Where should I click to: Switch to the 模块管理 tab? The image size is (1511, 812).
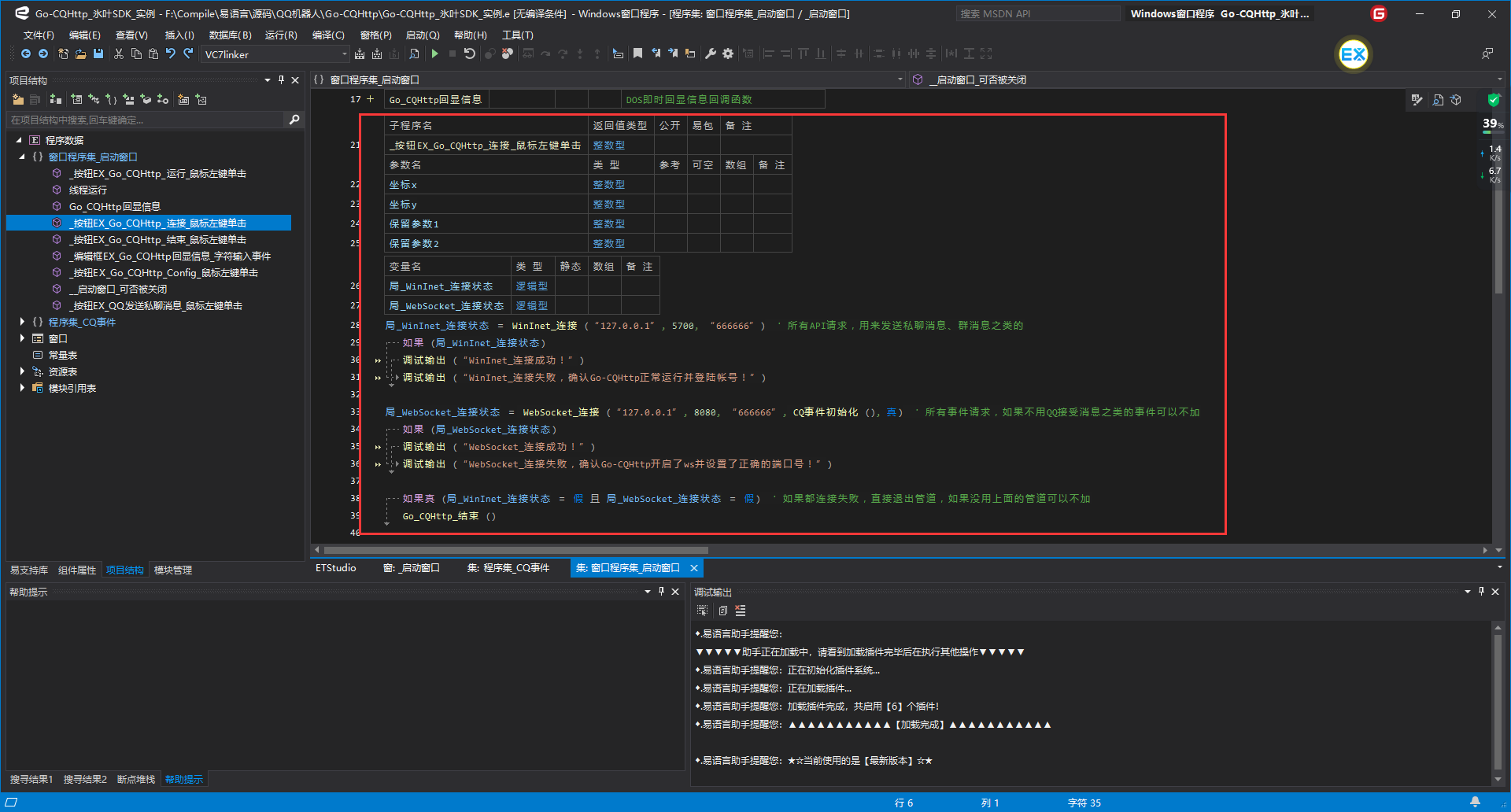tap(173, 570)
